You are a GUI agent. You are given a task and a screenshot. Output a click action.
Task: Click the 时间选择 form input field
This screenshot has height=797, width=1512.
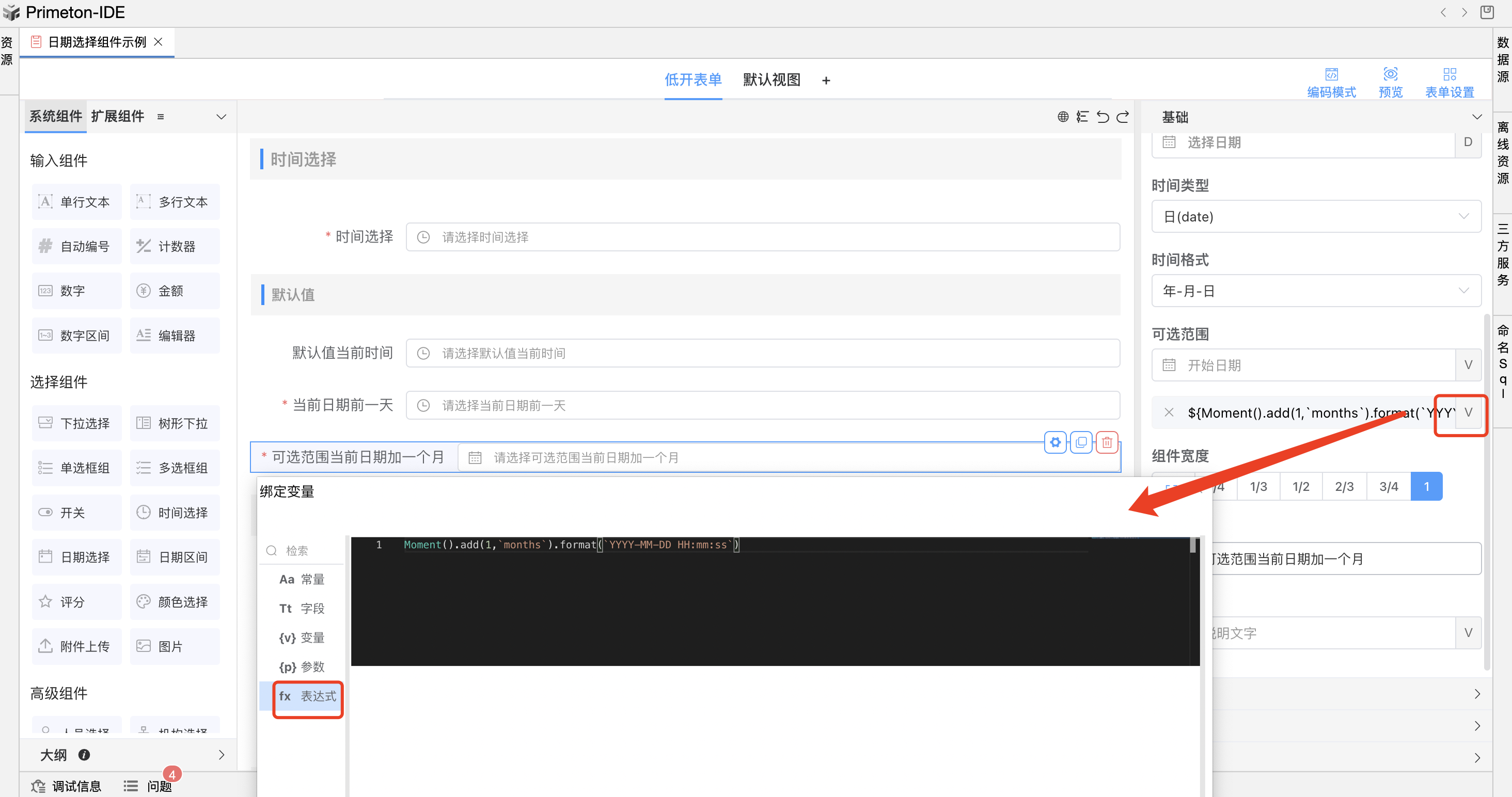point(763,237)
